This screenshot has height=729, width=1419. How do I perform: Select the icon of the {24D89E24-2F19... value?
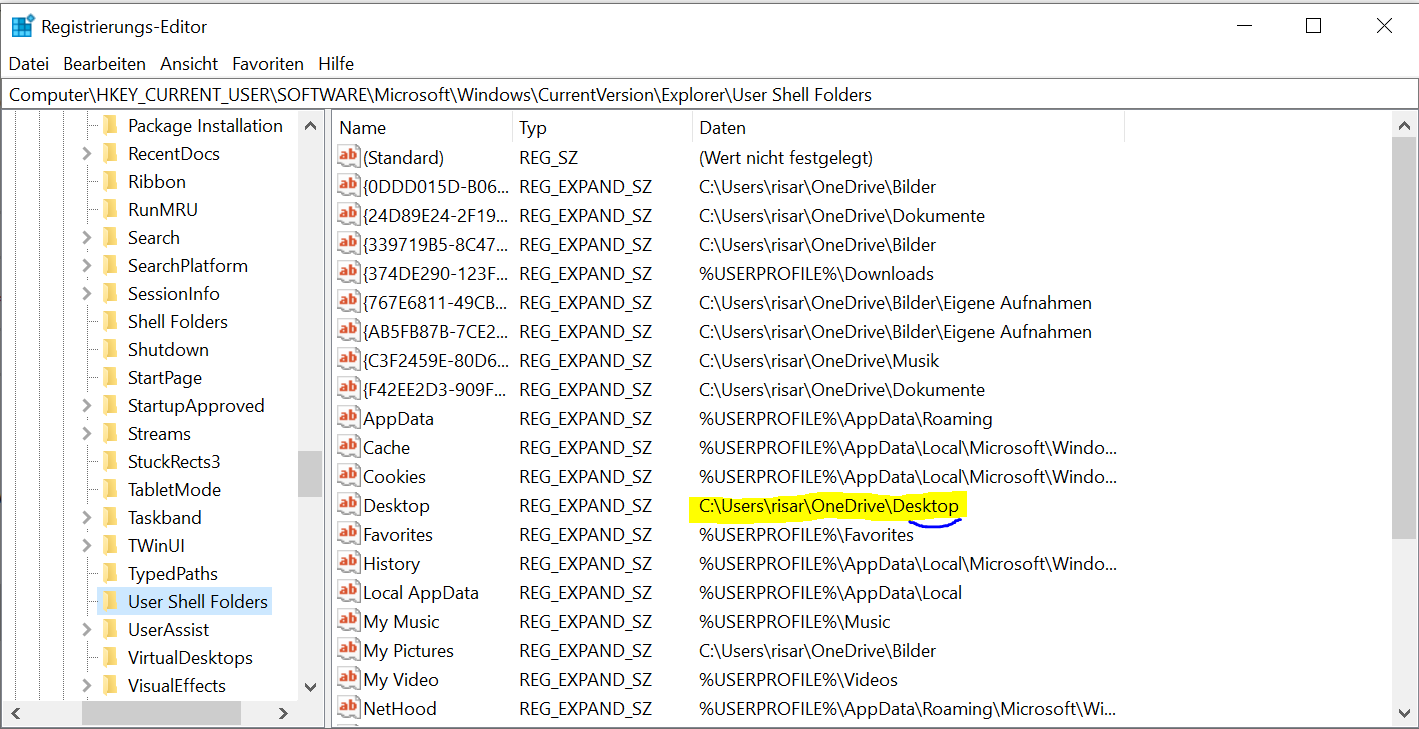[x=348, y=215]
